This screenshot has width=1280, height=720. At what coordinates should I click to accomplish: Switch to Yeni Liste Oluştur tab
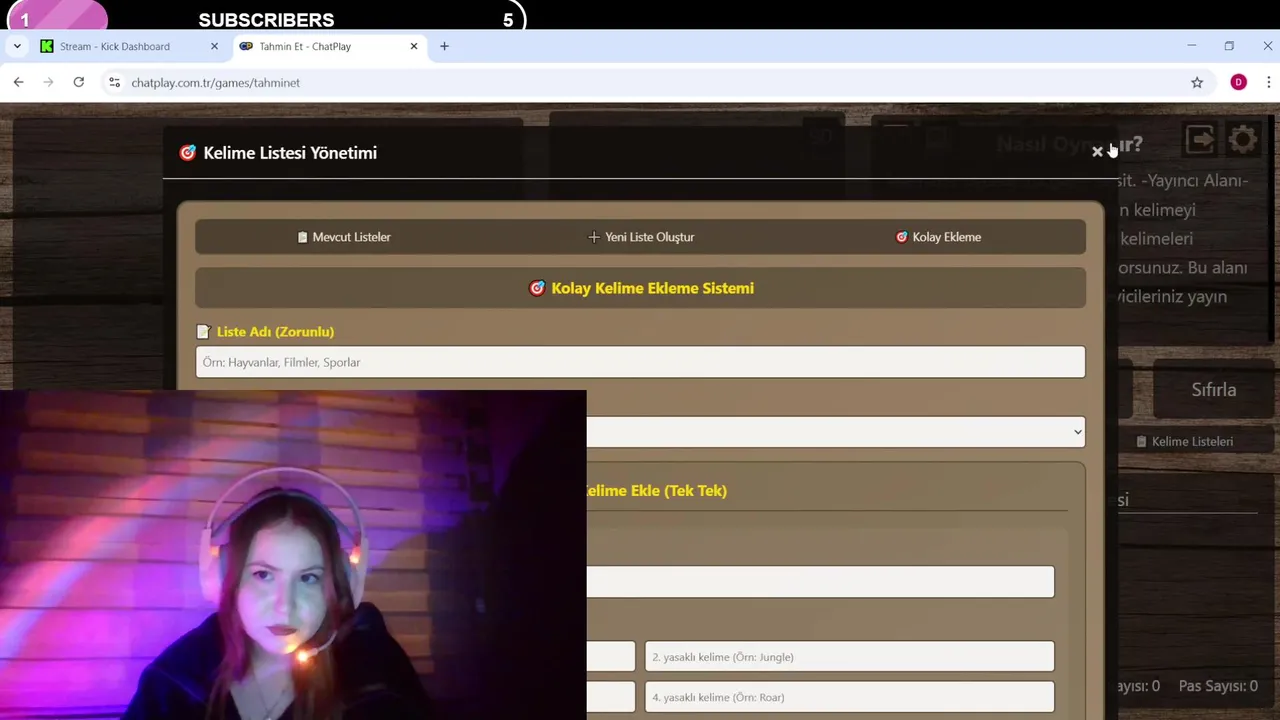pyautogui.click(x=640, y=237)
